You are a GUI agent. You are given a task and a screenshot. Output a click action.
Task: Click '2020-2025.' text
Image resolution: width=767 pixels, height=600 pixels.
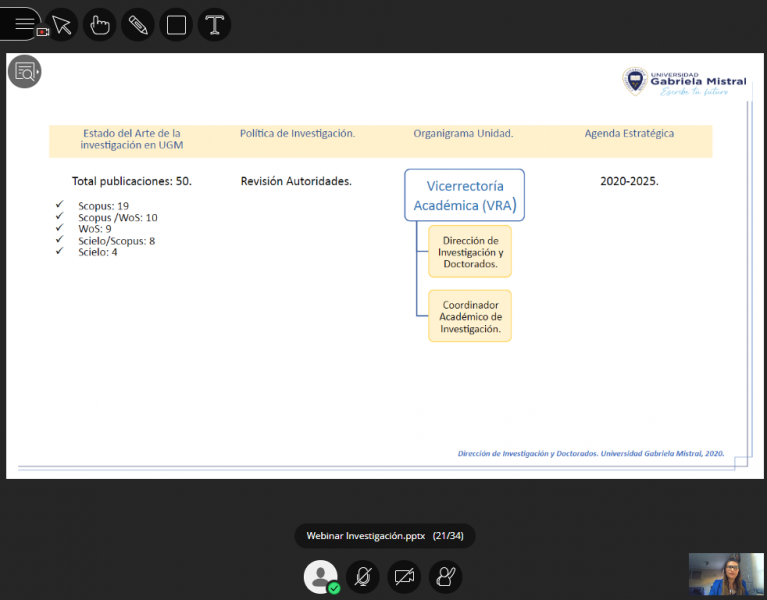629,181
